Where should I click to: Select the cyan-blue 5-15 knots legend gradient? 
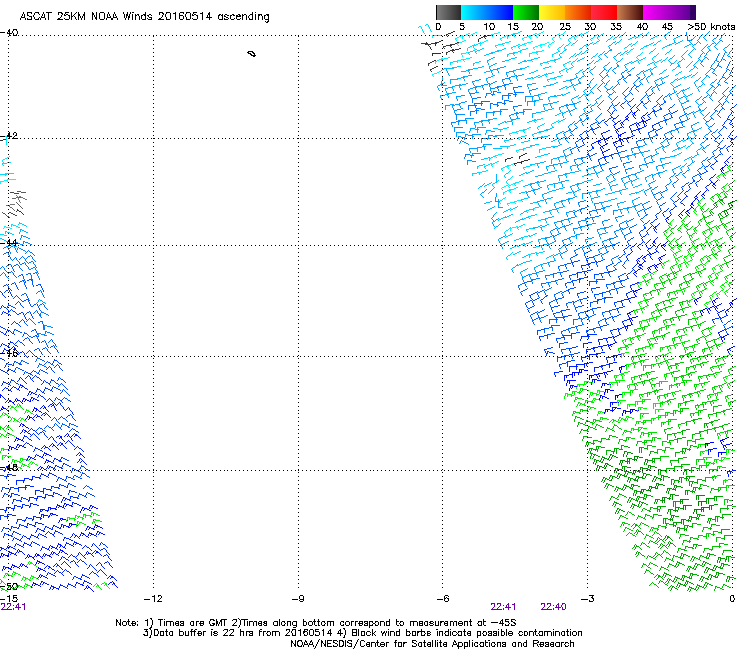(487, 12)
